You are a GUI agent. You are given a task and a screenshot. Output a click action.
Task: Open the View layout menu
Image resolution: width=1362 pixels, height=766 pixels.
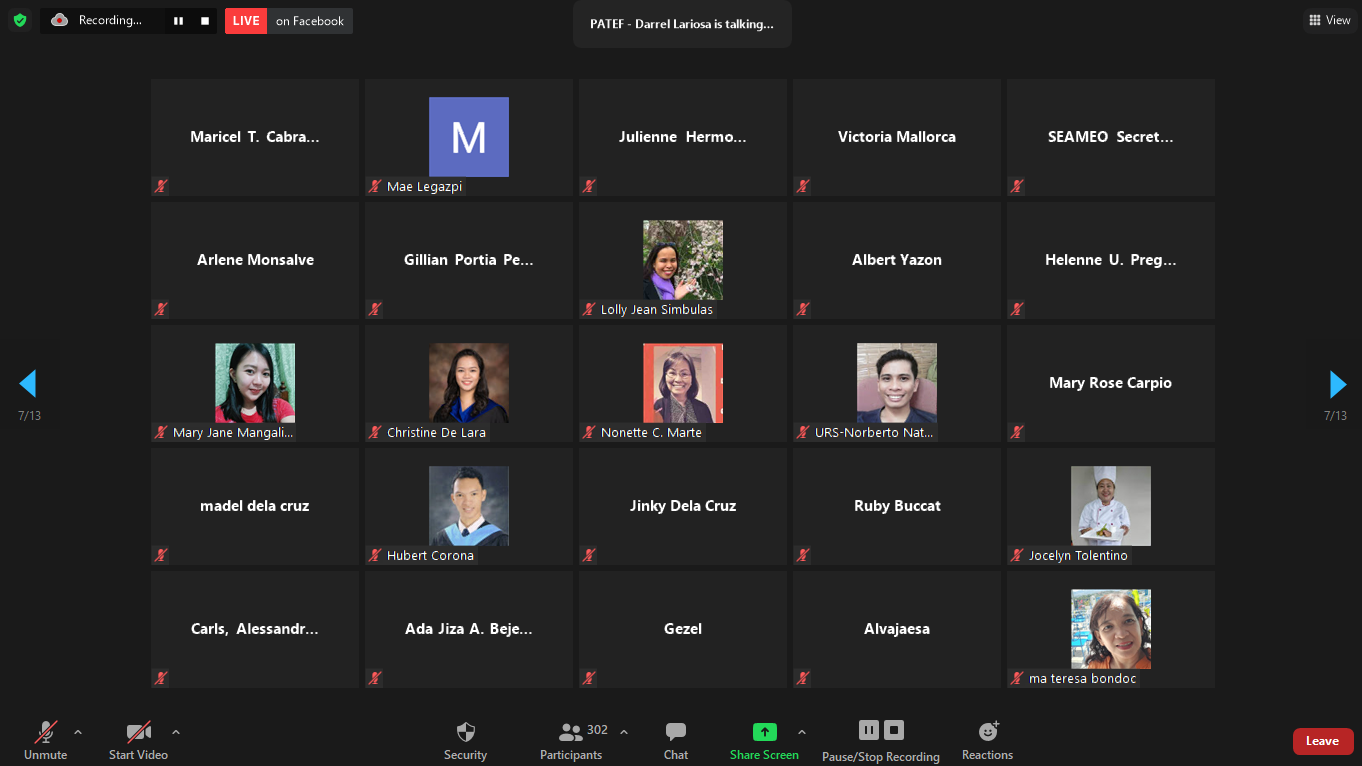tap(1329, 20)
